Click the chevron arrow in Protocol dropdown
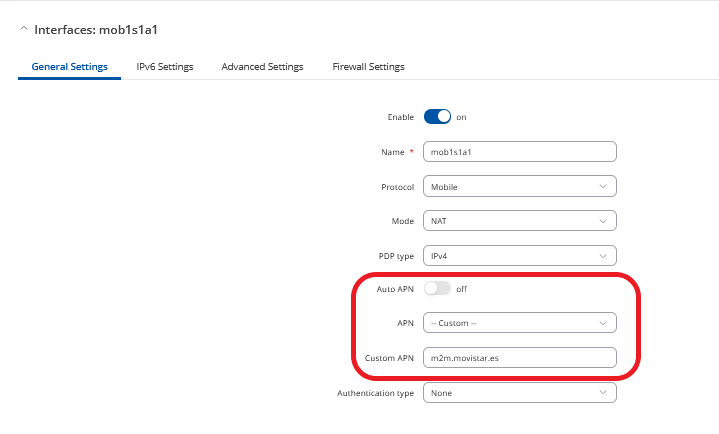This screenshot has width=719, height=434. click(x=603, y=186)
